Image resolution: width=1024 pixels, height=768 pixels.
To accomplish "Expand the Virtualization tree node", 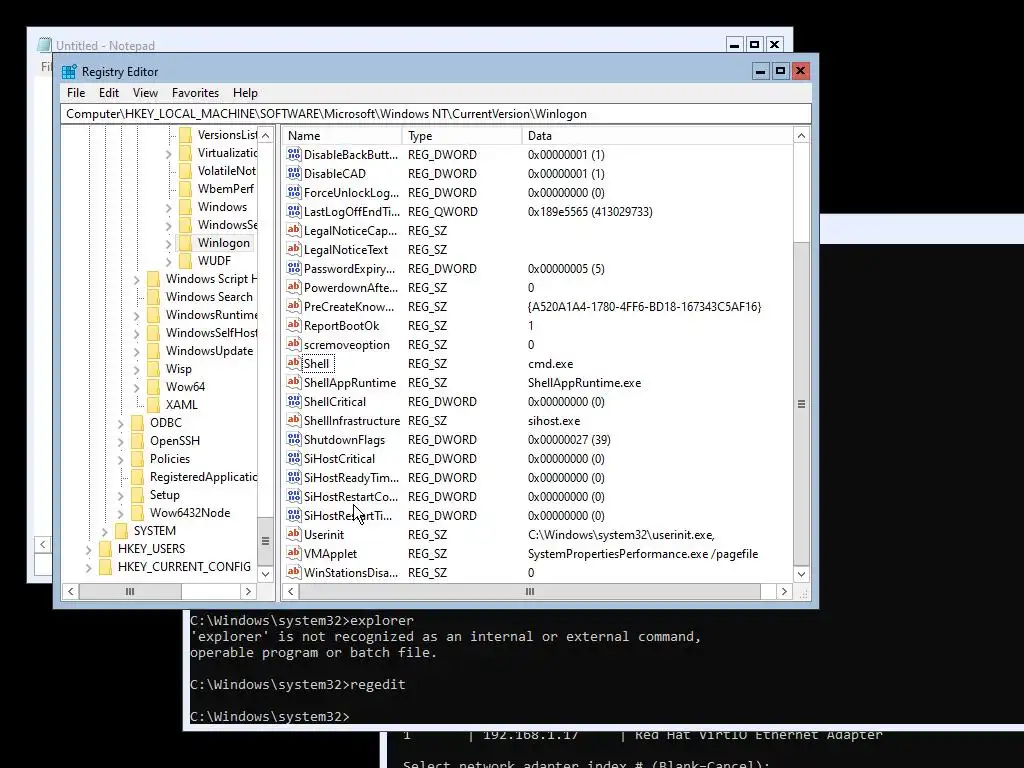I will [x=168, y=154].
